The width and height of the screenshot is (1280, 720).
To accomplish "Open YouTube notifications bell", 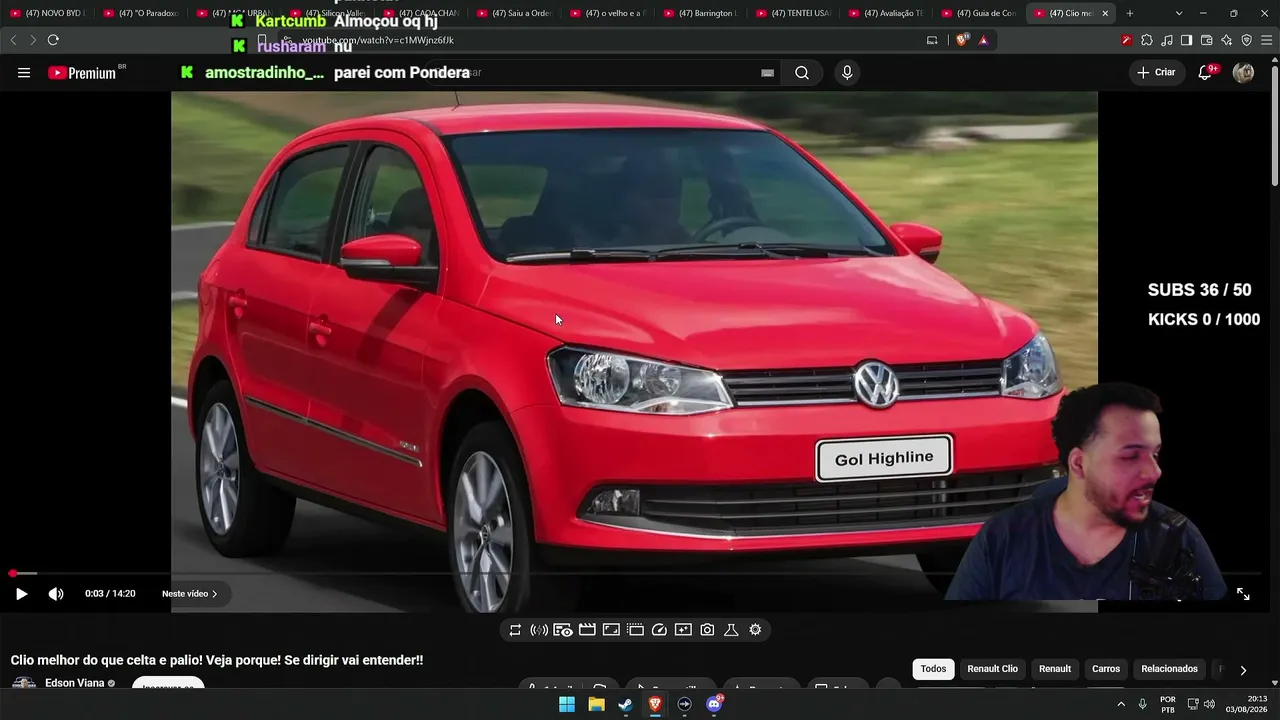I will (x=1206, y=72).
